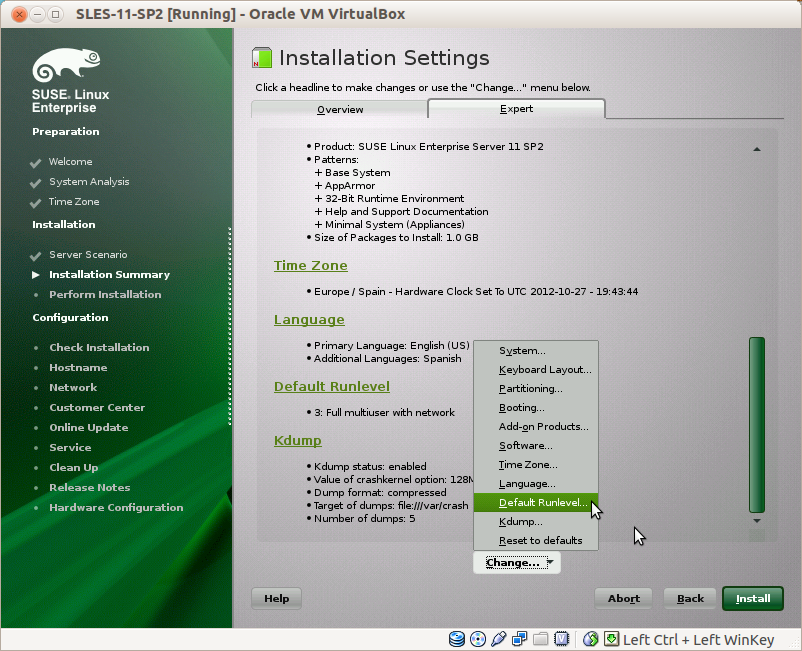Click the "3: Full multiuser with network" line
Image resolution: width=802 pixels, height=651 pixels.
(384, 412)
